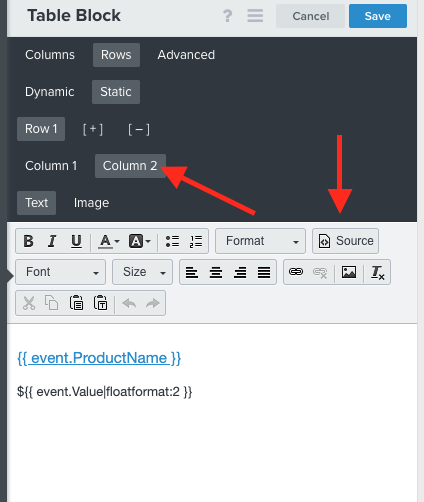
Task: Remove formatting with the Tx icon
Action: pos(378,272)
